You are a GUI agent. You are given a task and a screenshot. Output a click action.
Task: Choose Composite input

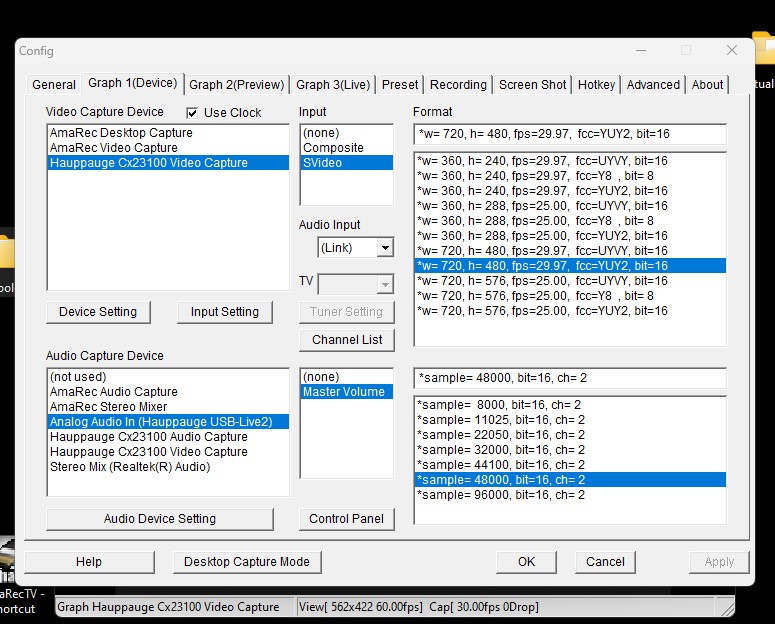point(346,147)
